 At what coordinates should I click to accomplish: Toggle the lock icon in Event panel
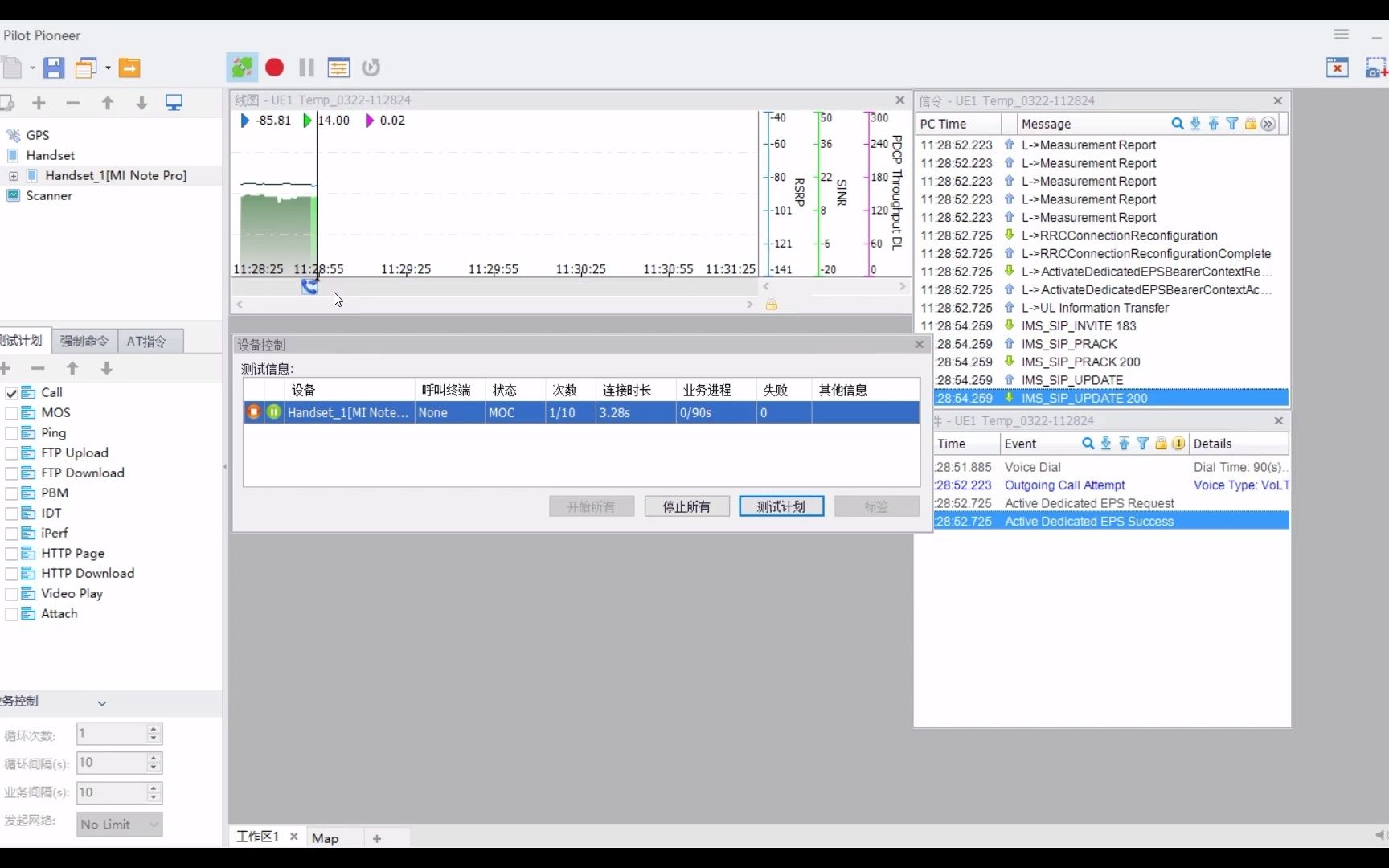click(1161, 444)
